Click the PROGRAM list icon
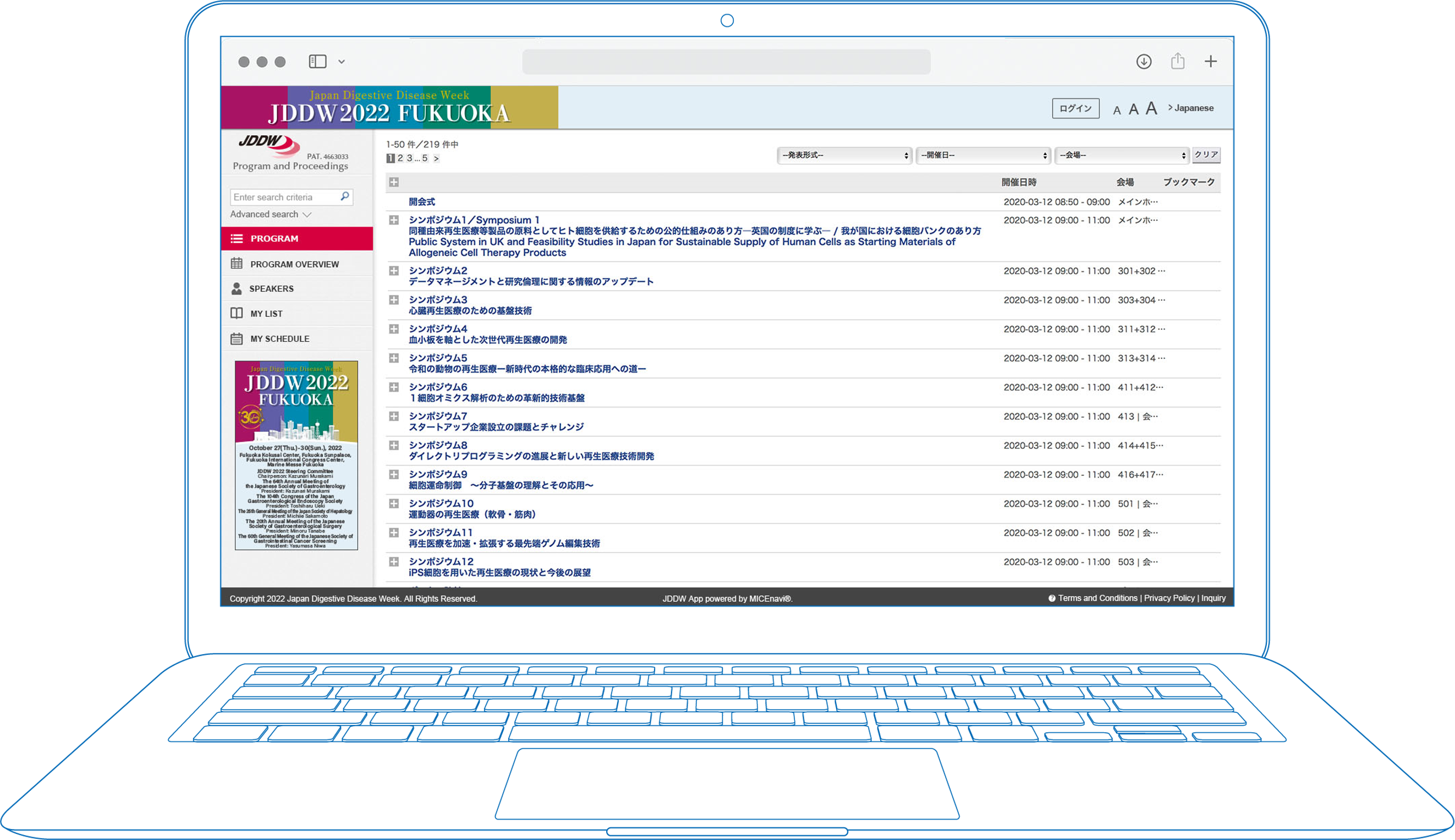The image size is (1455, 840). coord(237,238)
